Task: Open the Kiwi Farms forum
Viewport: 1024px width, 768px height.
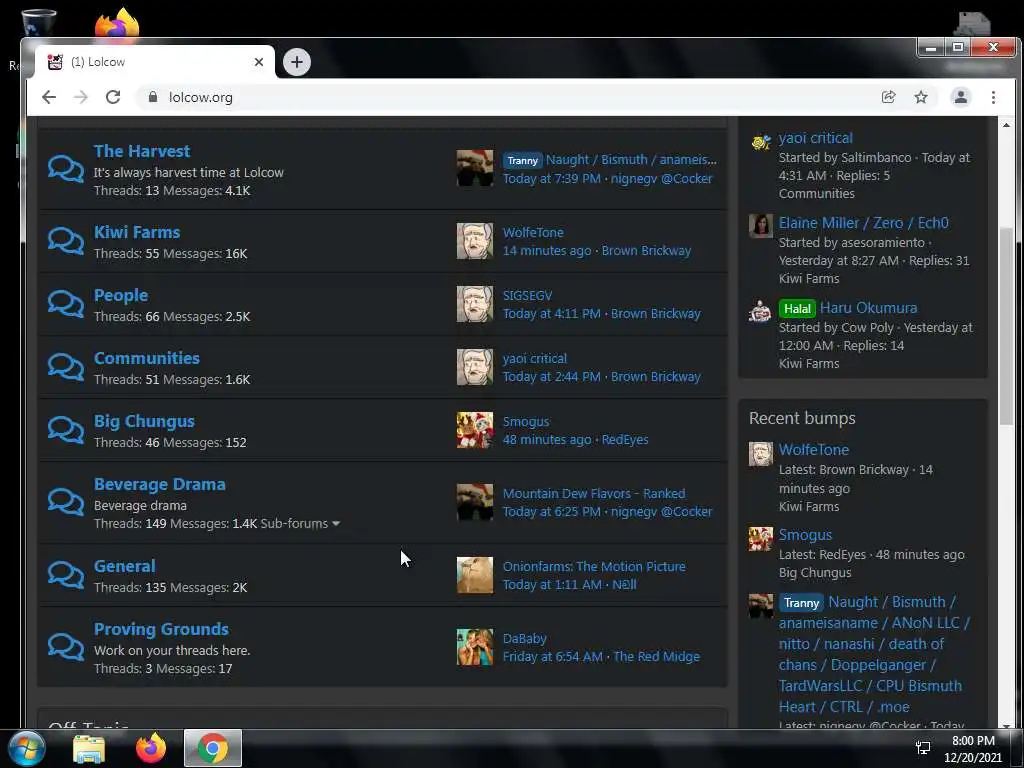Action: 136,232
